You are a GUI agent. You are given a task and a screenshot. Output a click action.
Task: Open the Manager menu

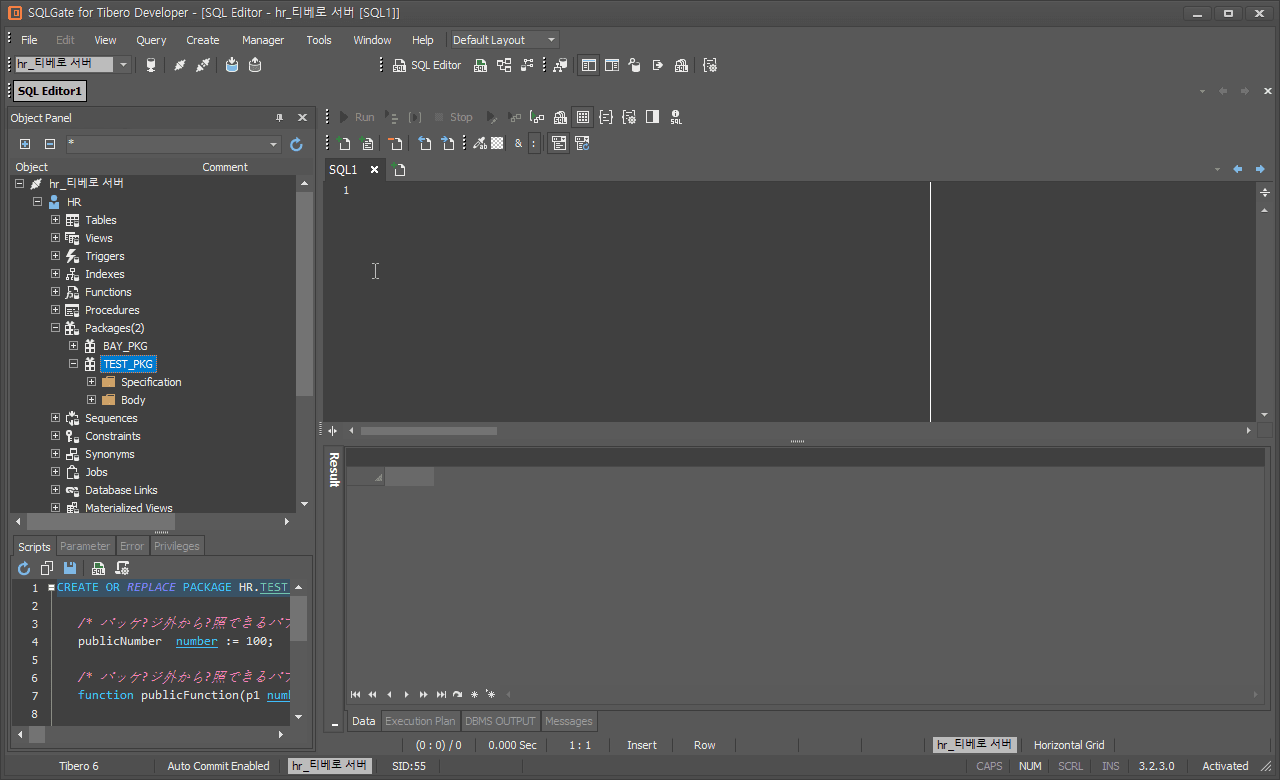pyautogui.click(x=263, y=40)
